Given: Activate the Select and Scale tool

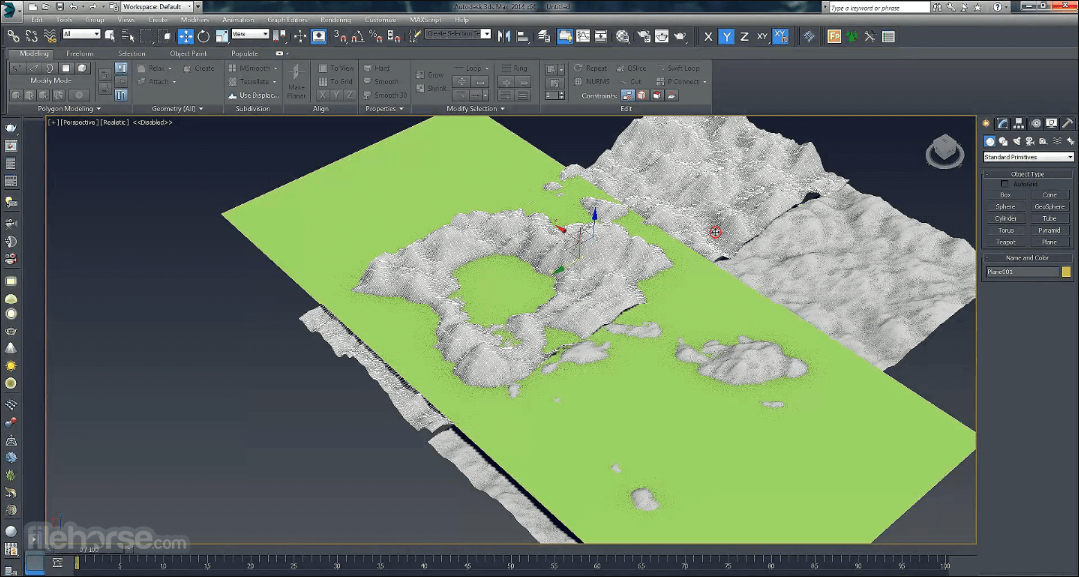Looking at the screenshot, I should pos(222,36).
